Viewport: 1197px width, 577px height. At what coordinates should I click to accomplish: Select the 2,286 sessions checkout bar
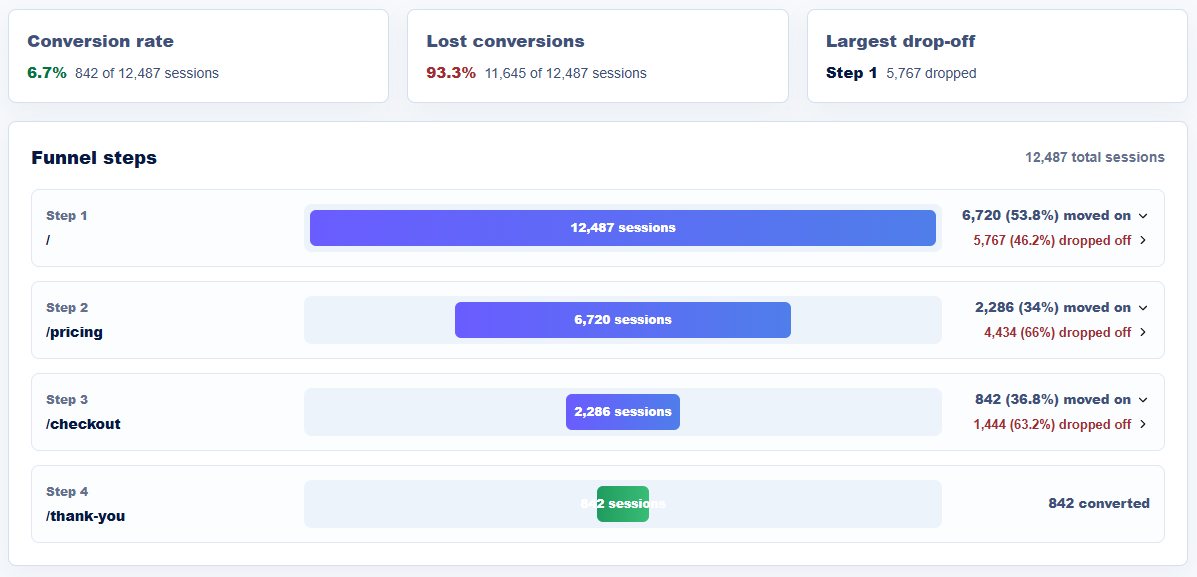pos(623,412)
